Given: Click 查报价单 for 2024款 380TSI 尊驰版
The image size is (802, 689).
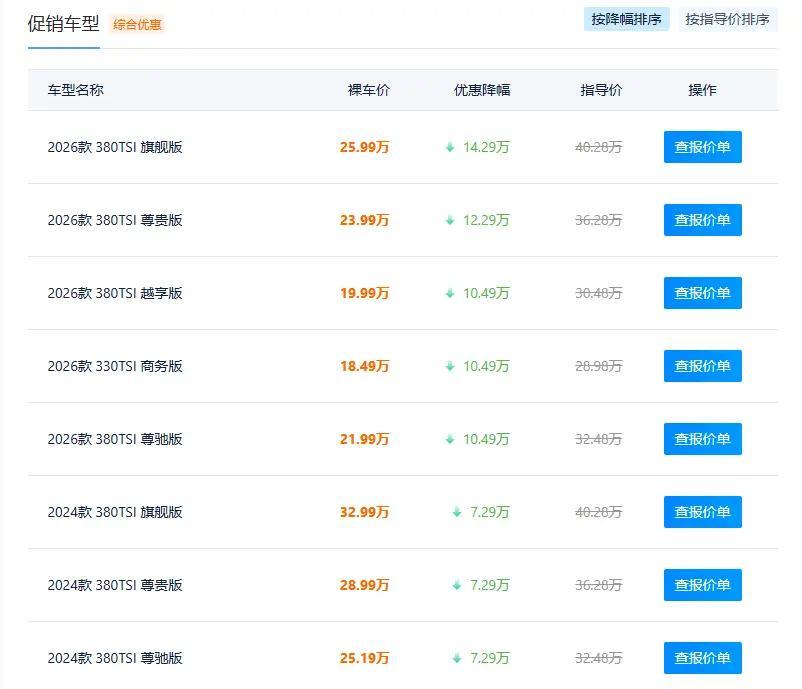Looking at the screenshot, I should coord(702,658).
